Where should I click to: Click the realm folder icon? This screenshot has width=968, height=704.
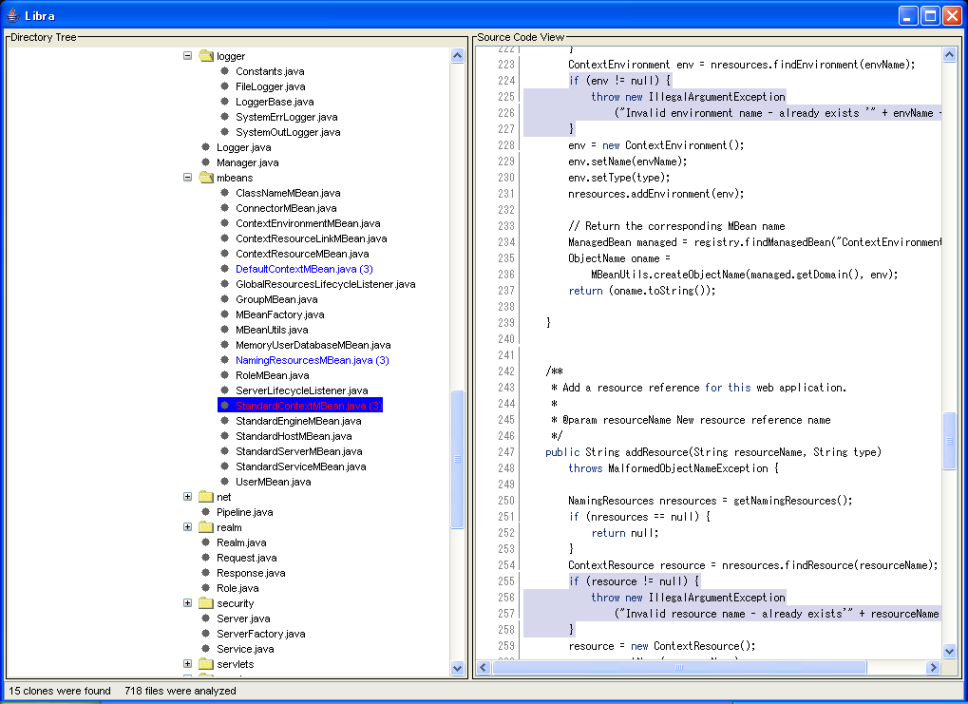[x=207, y=527]
